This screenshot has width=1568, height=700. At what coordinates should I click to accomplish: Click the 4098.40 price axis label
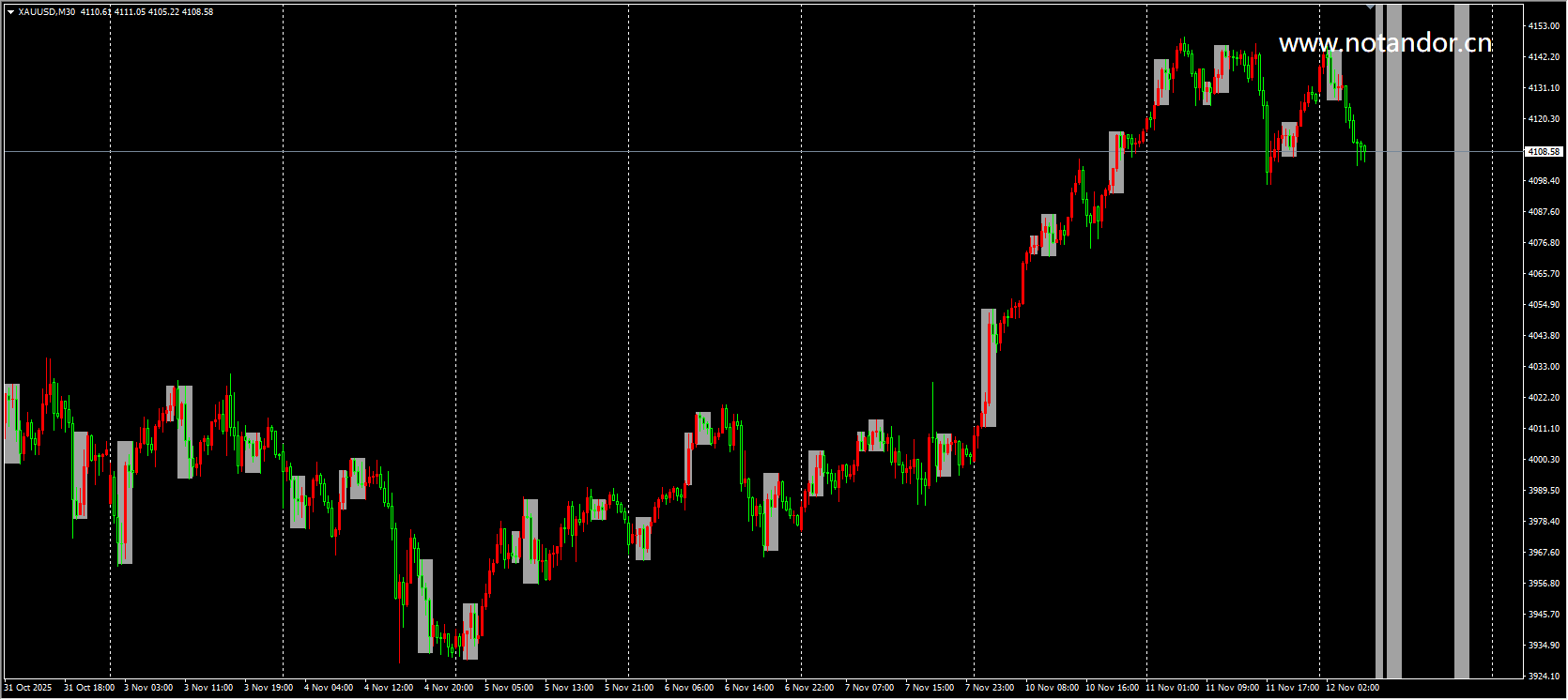coord(1544,181)
